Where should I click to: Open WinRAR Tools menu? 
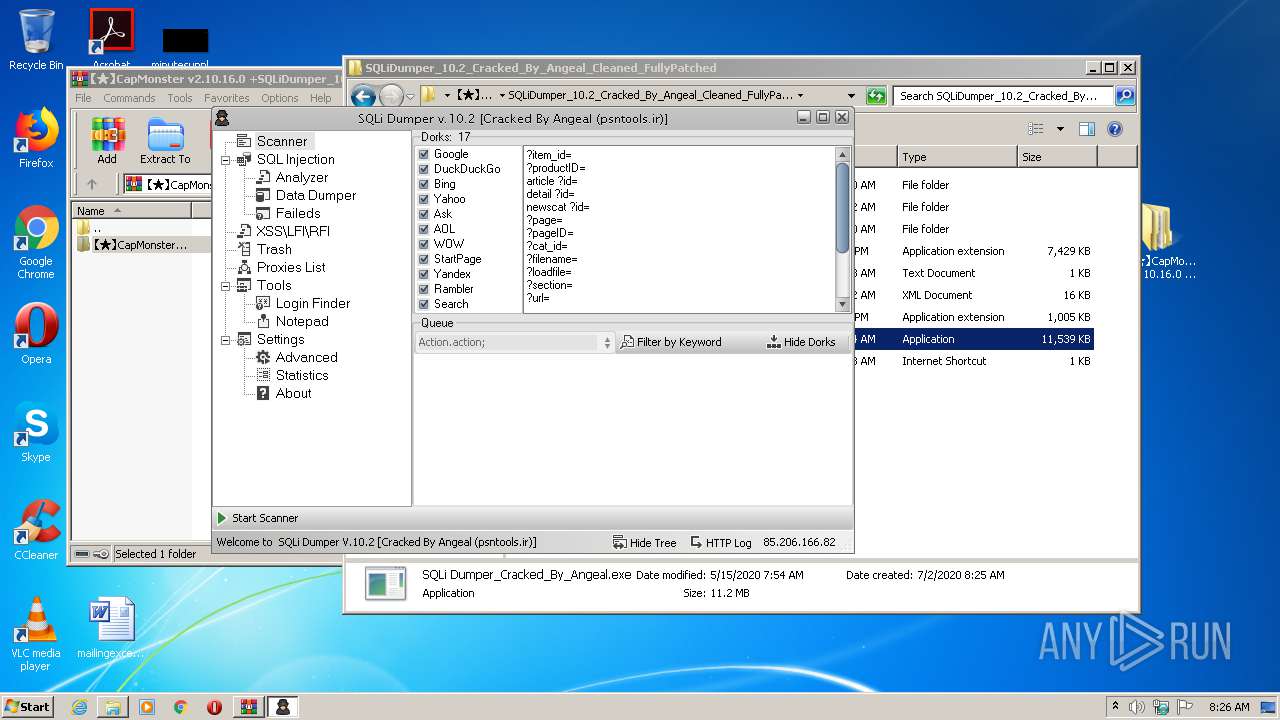[x=180, y=98]
